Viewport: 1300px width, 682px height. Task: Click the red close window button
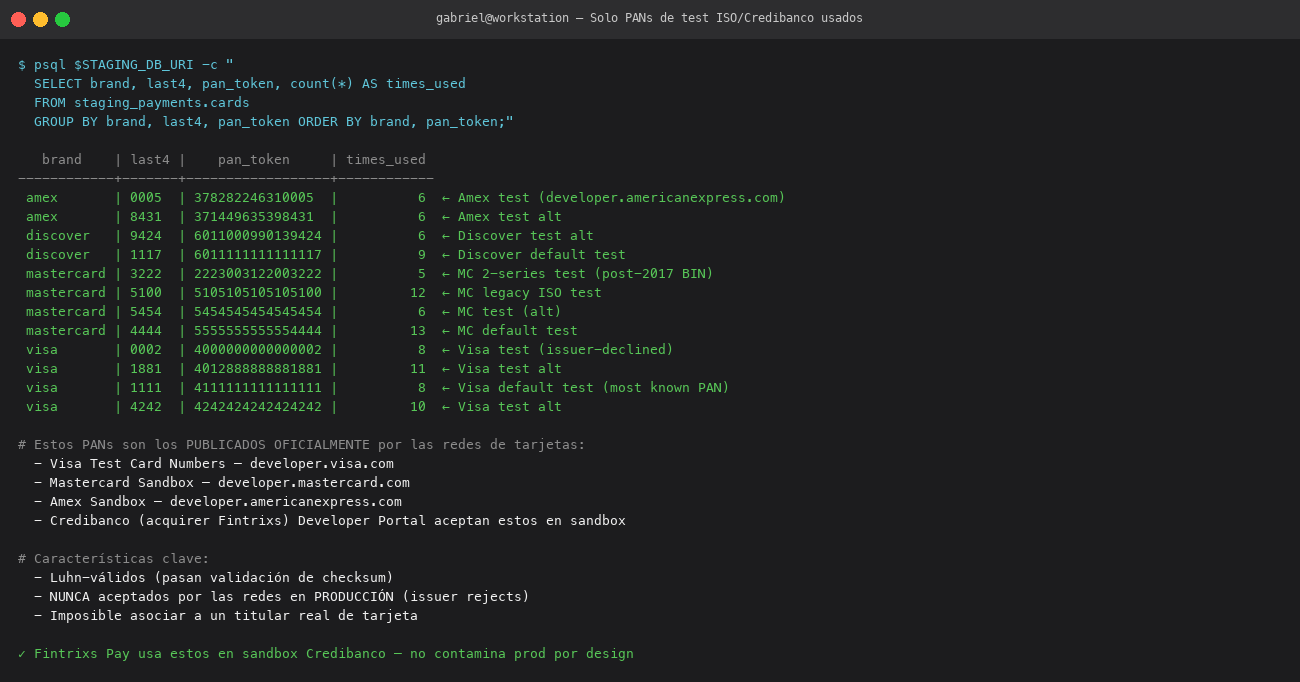point(18,19)
